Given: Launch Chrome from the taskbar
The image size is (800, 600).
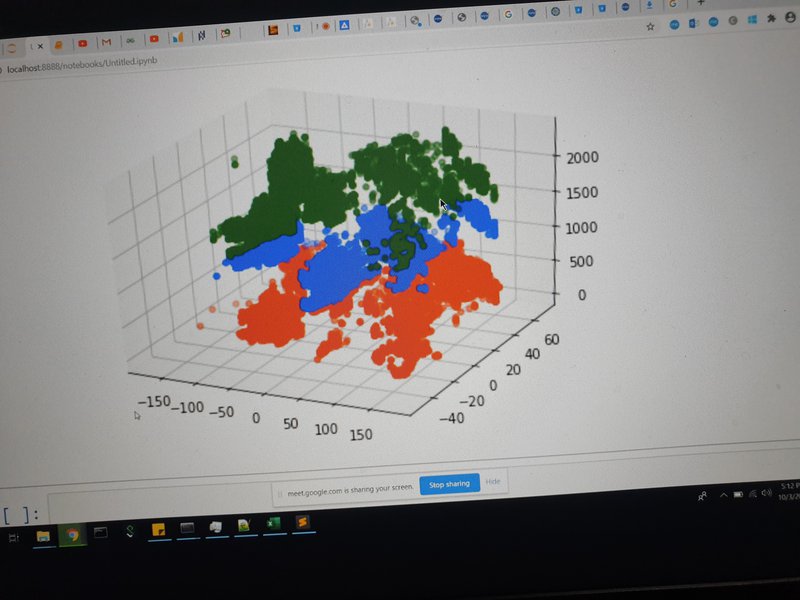Looking at the screenshot, I should coord(72,533).
